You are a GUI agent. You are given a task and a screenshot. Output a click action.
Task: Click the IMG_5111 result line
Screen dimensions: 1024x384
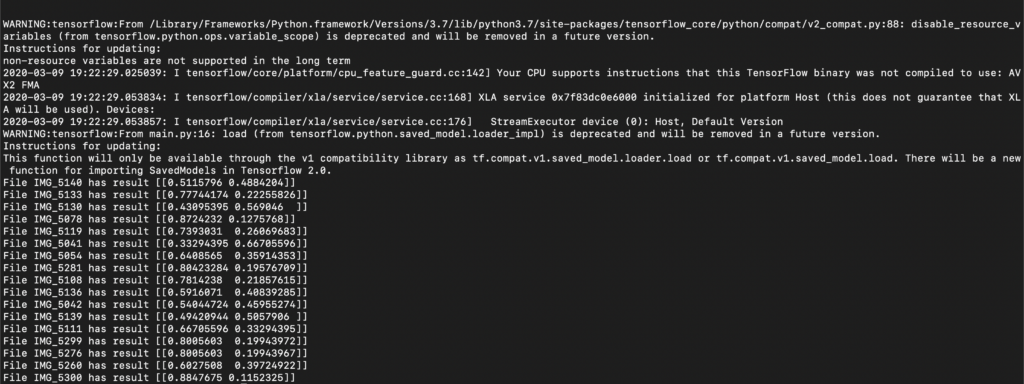click(x=155, y=329)
